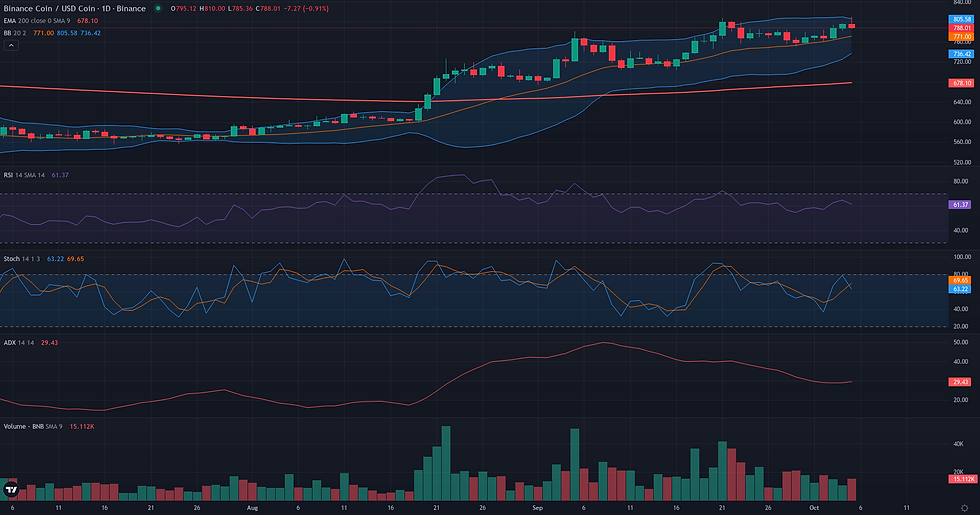Click the 15.112K volume axis label
980x515 pixels.
coord(963,479)
